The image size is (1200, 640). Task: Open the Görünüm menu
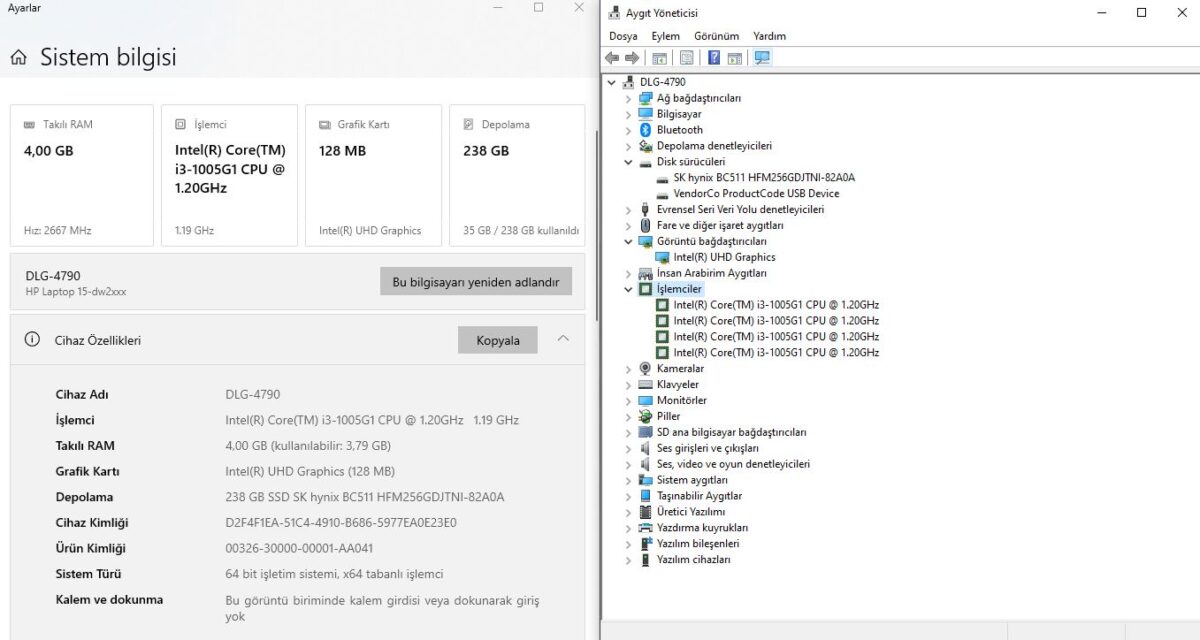716,36
